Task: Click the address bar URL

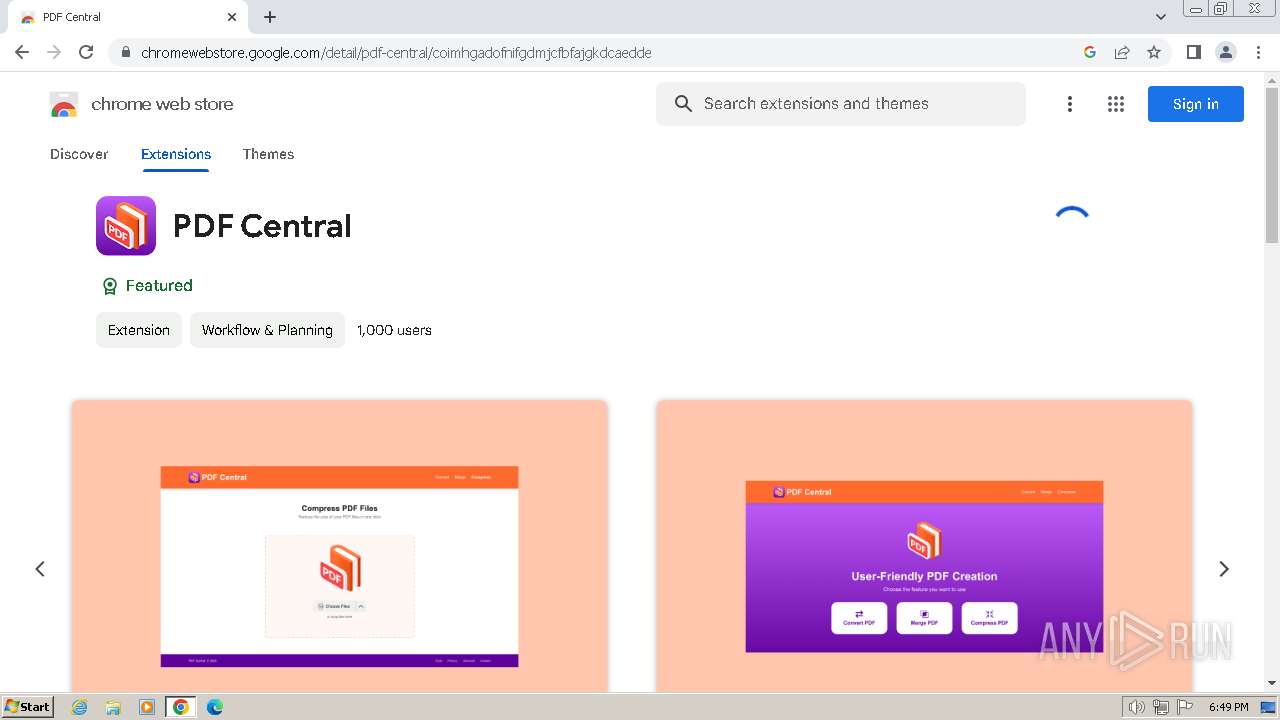Action: [396, 52]
